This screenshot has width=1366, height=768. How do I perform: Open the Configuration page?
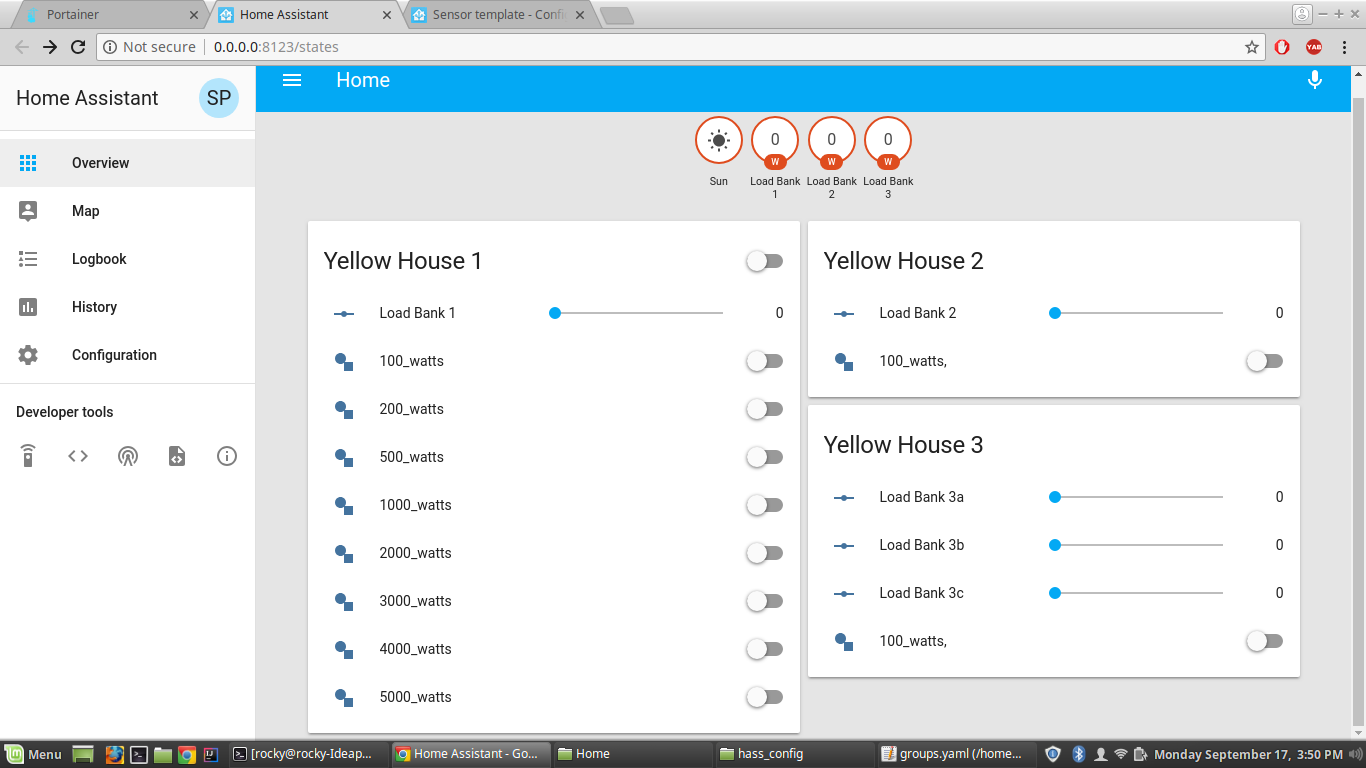click(114, 354)
